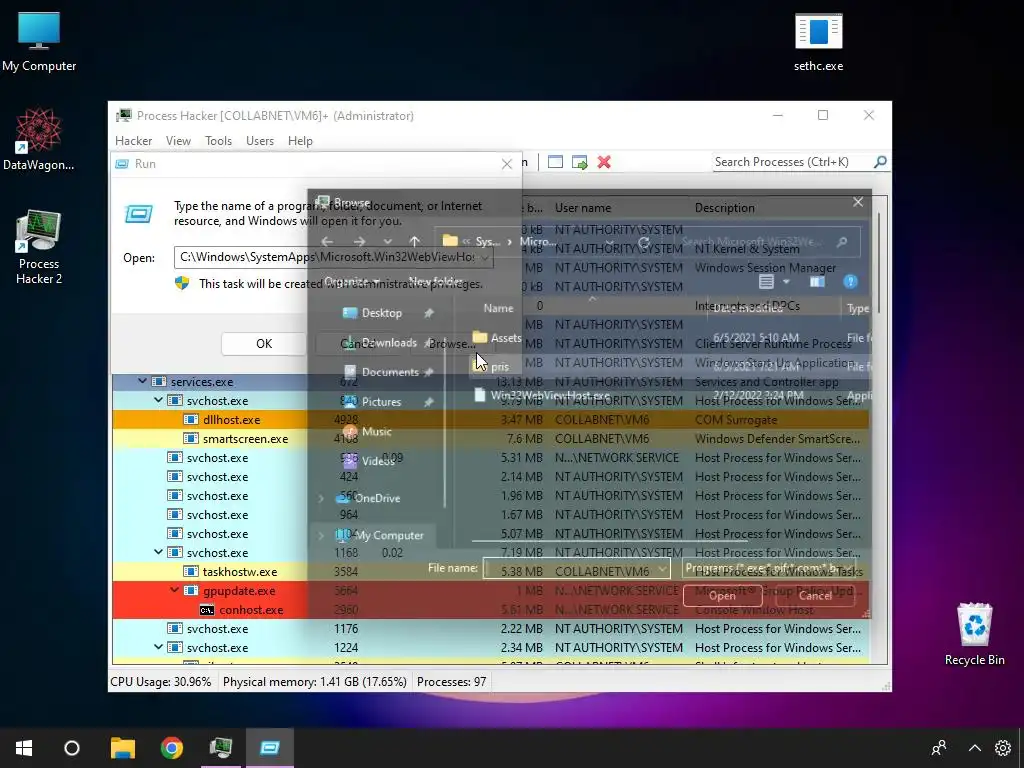Click New folder in Browse dialog

[436, 281]
